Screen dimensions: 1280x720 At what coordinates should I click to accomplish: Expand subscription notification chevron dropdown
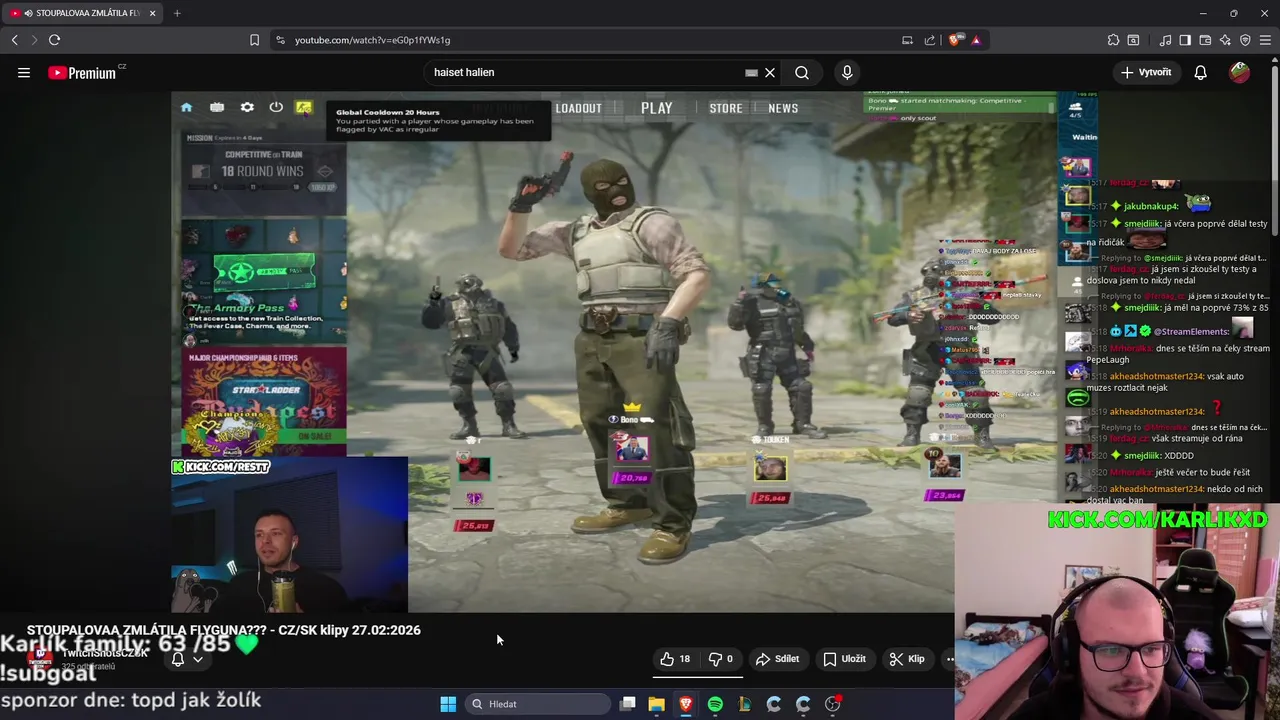197,659
